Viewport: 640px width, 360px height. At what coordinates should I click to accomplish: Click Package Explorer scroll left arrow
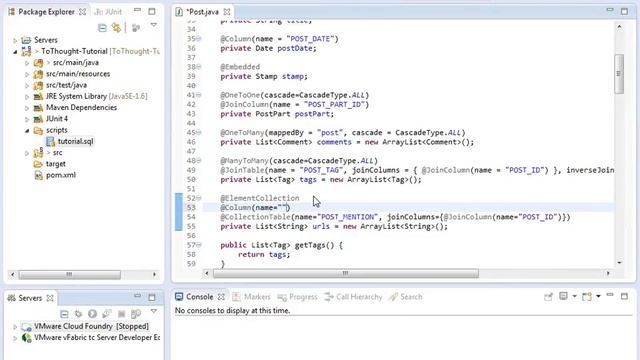tap(12, 274)
